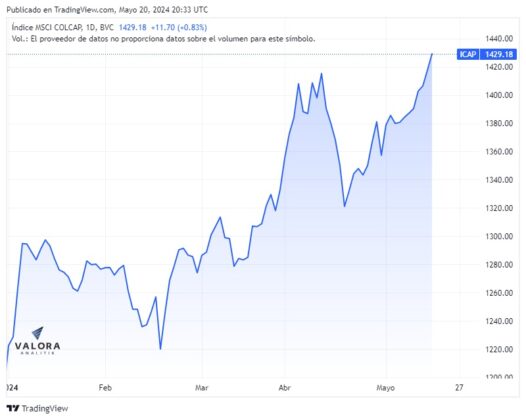This screenshot has width=526, height=420.
Task: Click the chart line's latest peak point
Action: [x=432, y=54]
